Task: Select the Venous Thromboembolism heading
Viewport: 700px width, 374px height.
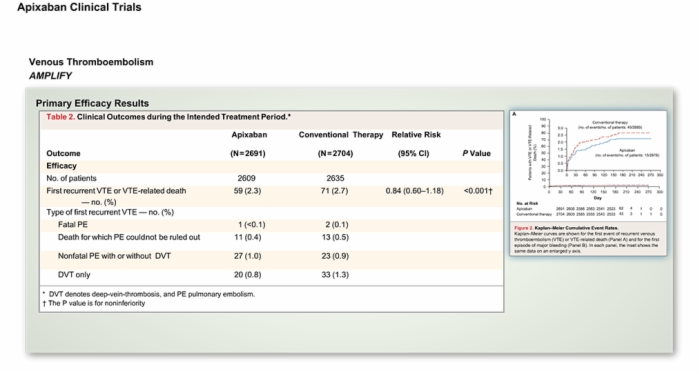Action: [91, 62]
